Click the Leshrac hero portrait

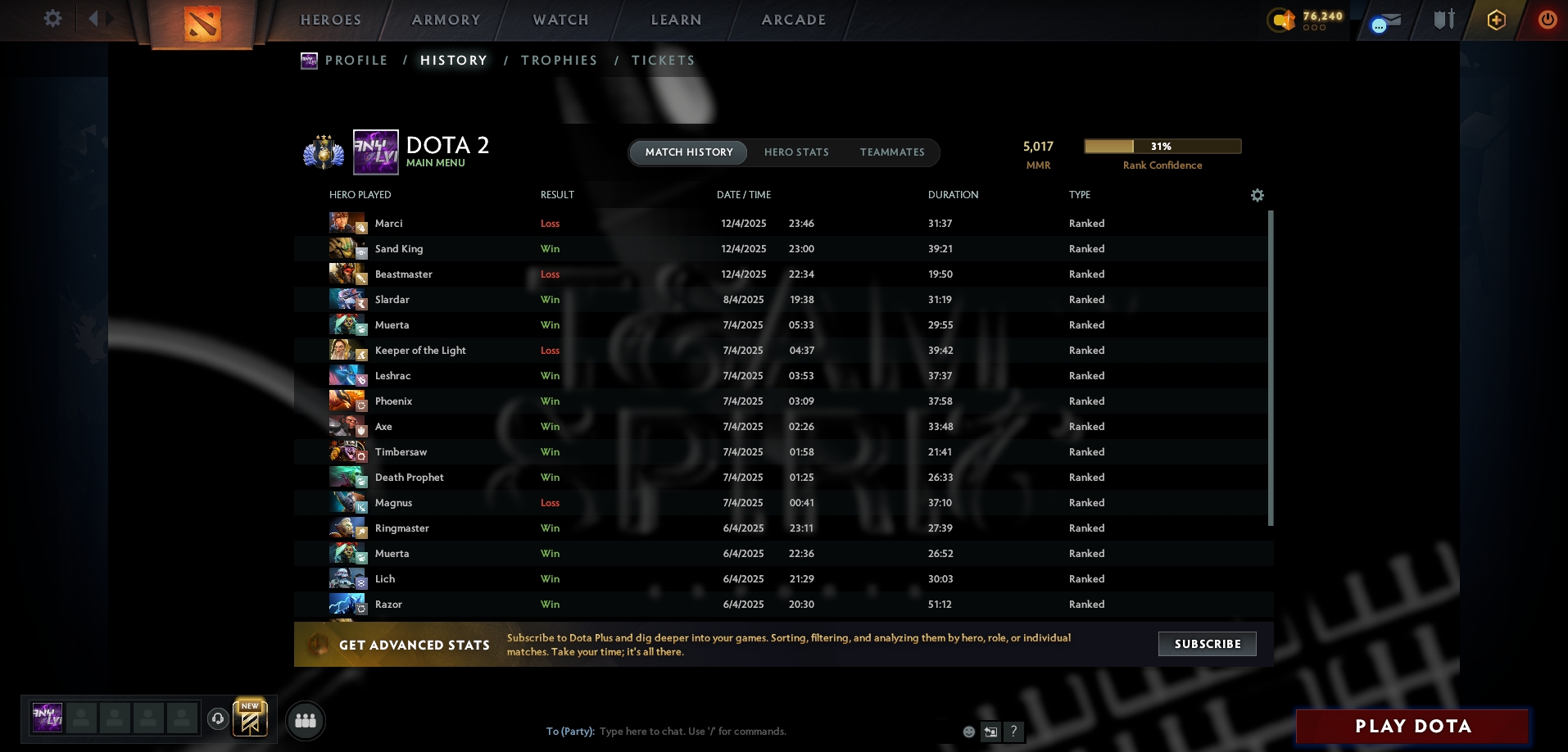click(x=347, y=375)
